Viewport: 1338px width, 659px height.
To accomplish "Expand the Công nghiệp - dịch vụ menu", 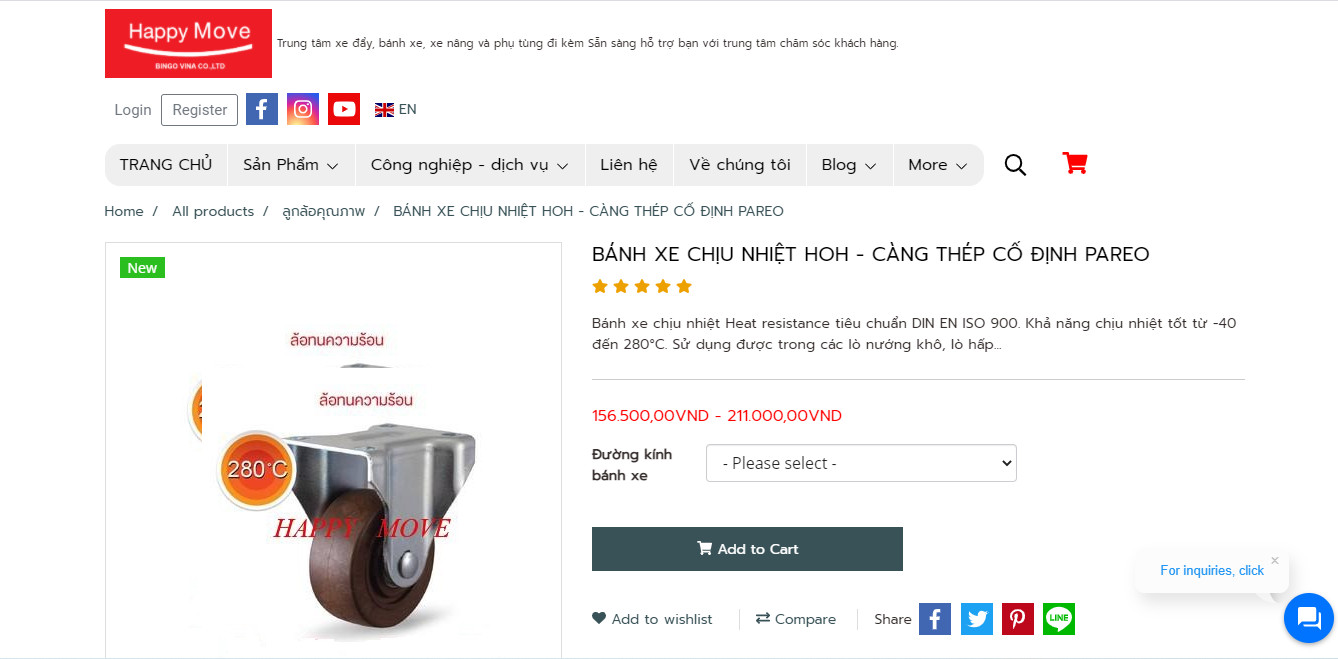I will tap(470, 165).
